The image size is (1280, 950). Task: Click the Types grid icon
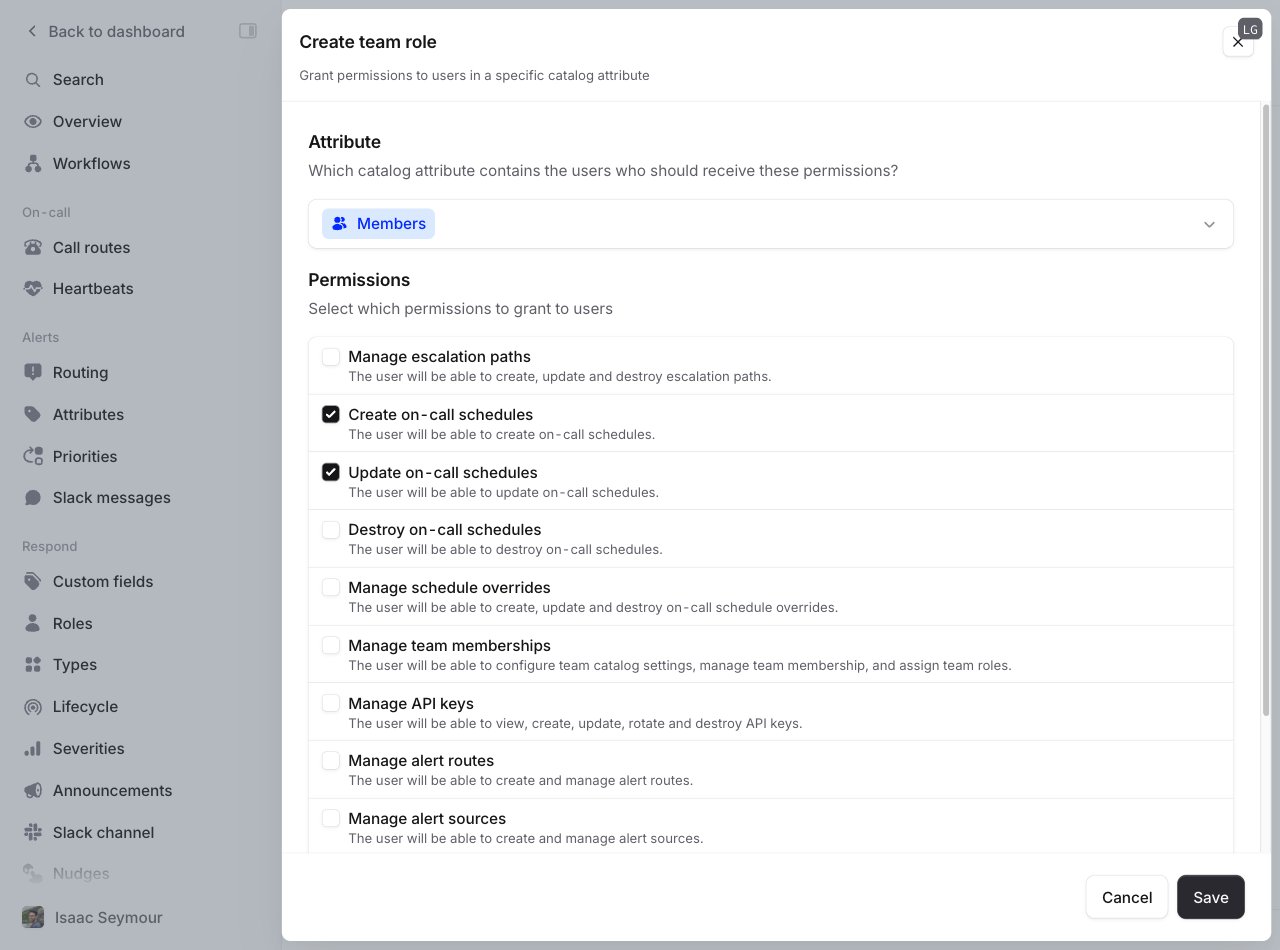pos(33,665)
